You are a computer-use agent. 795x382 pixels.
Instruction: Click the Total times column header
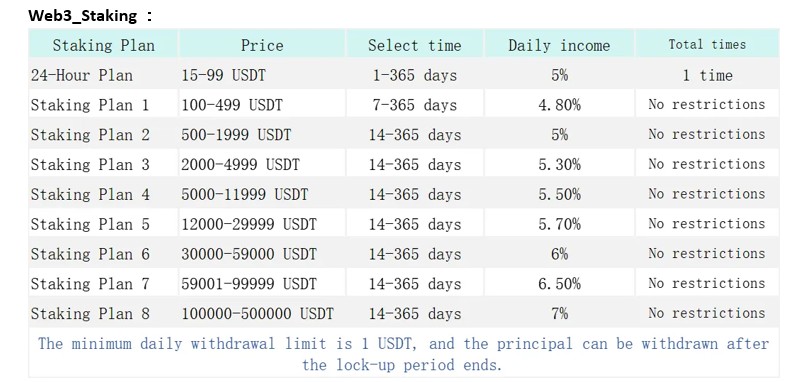click(x=707, y=45)
